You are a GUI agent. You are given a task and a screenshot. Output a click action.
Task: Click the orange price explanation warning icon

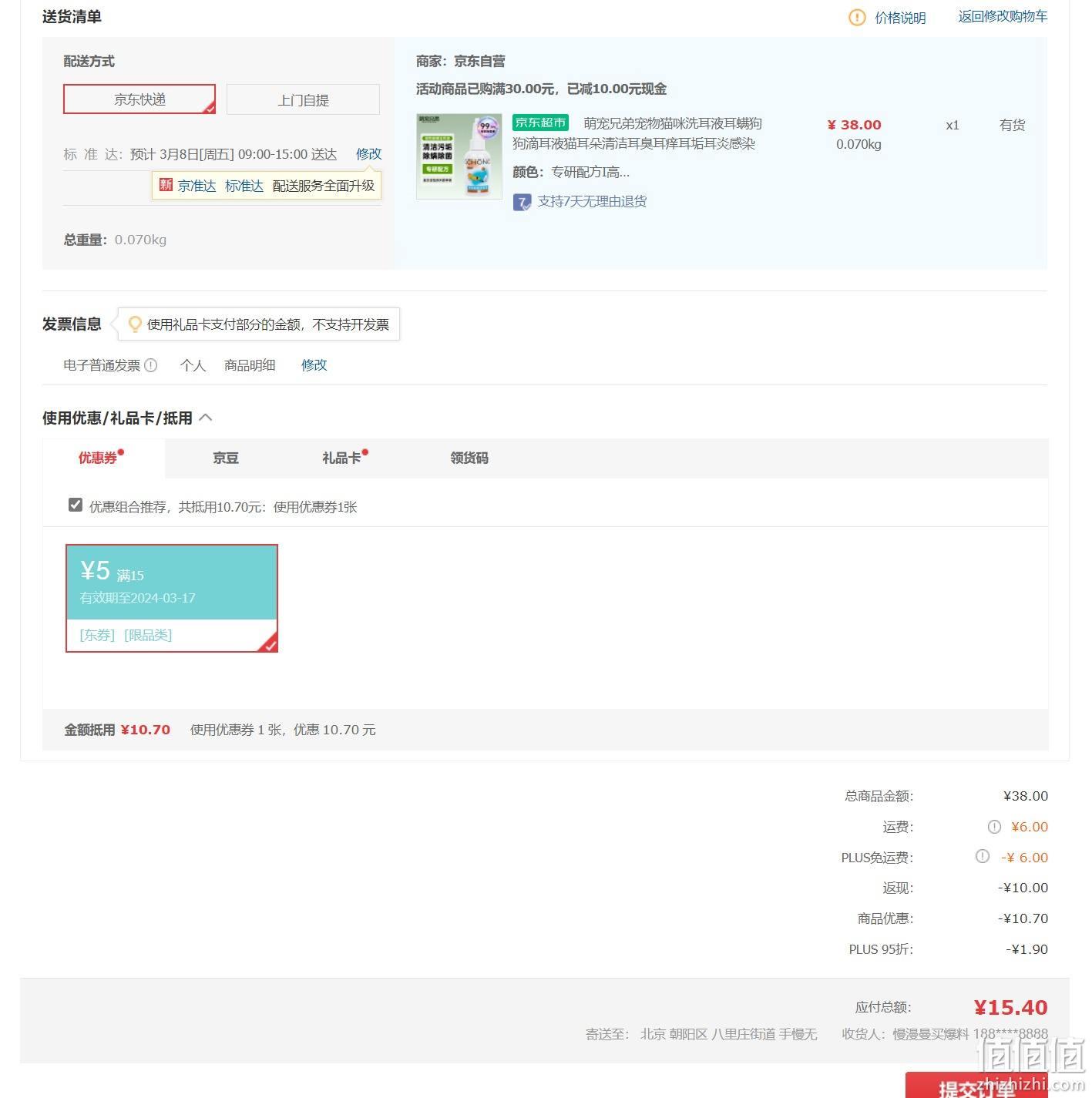click(857, 18)
